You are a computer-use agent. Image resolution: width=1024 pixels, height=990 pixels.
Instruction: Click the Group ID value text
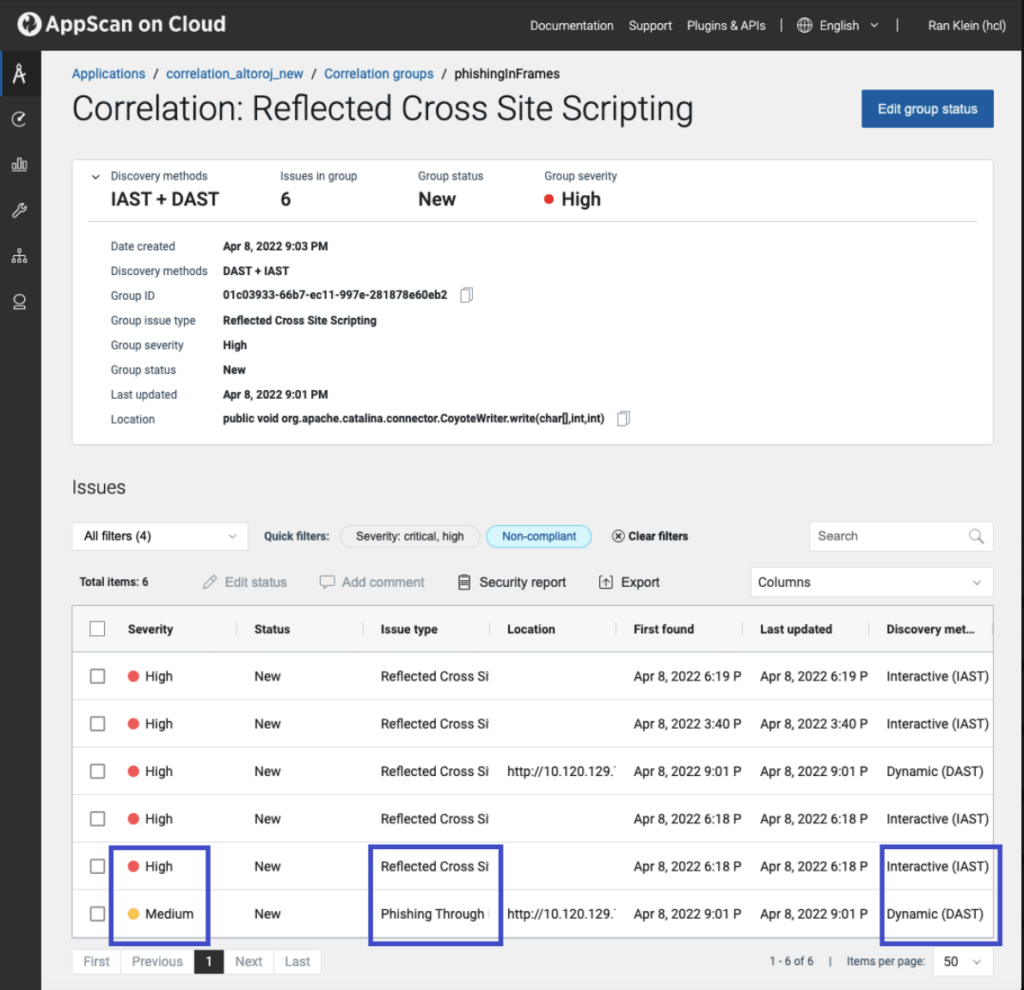[335, 295]
